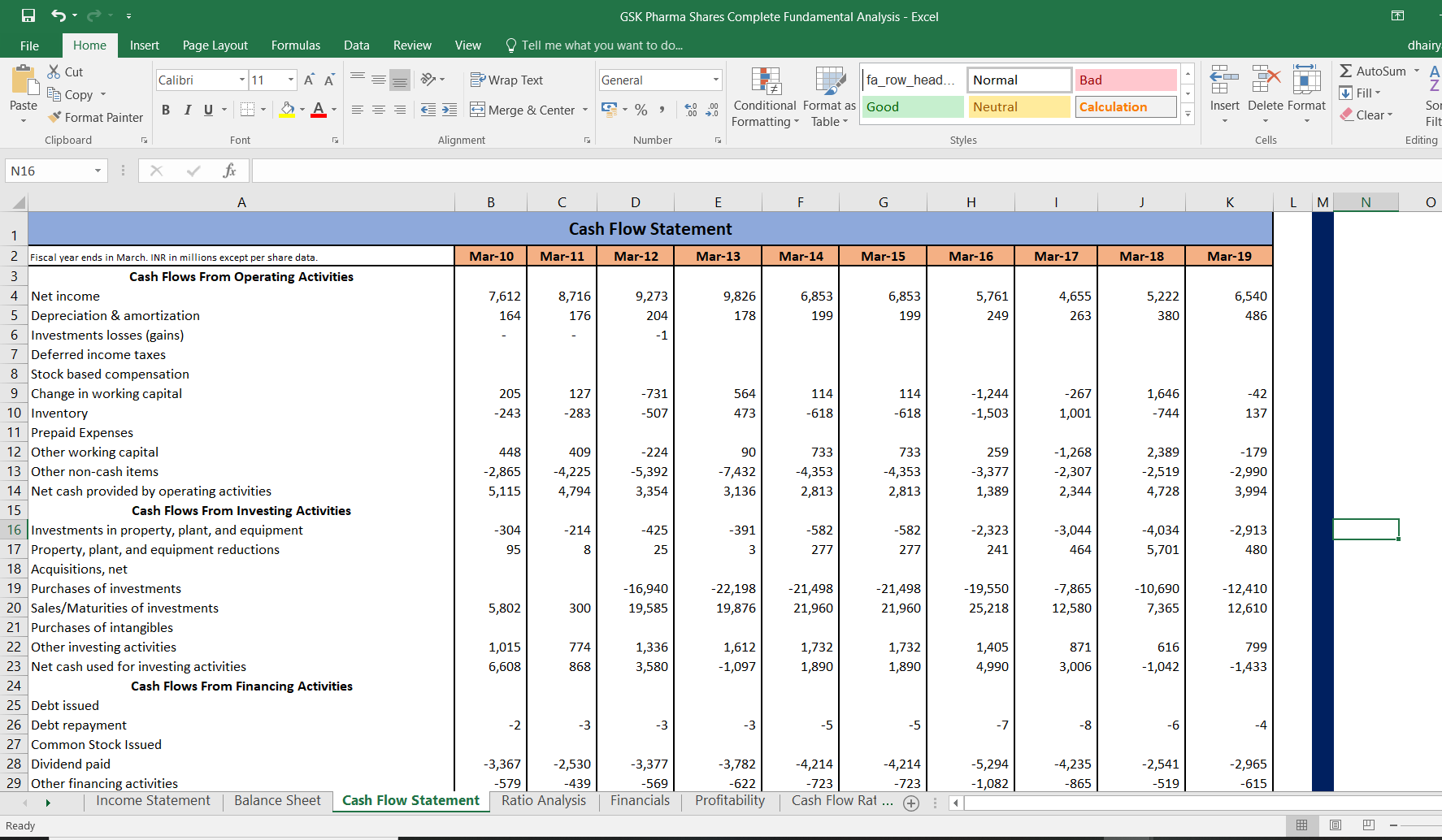The image size is (1442, 840).
Task: Click Decrease Indent icon
Action: pyautogui.click(x=428, y=110)
